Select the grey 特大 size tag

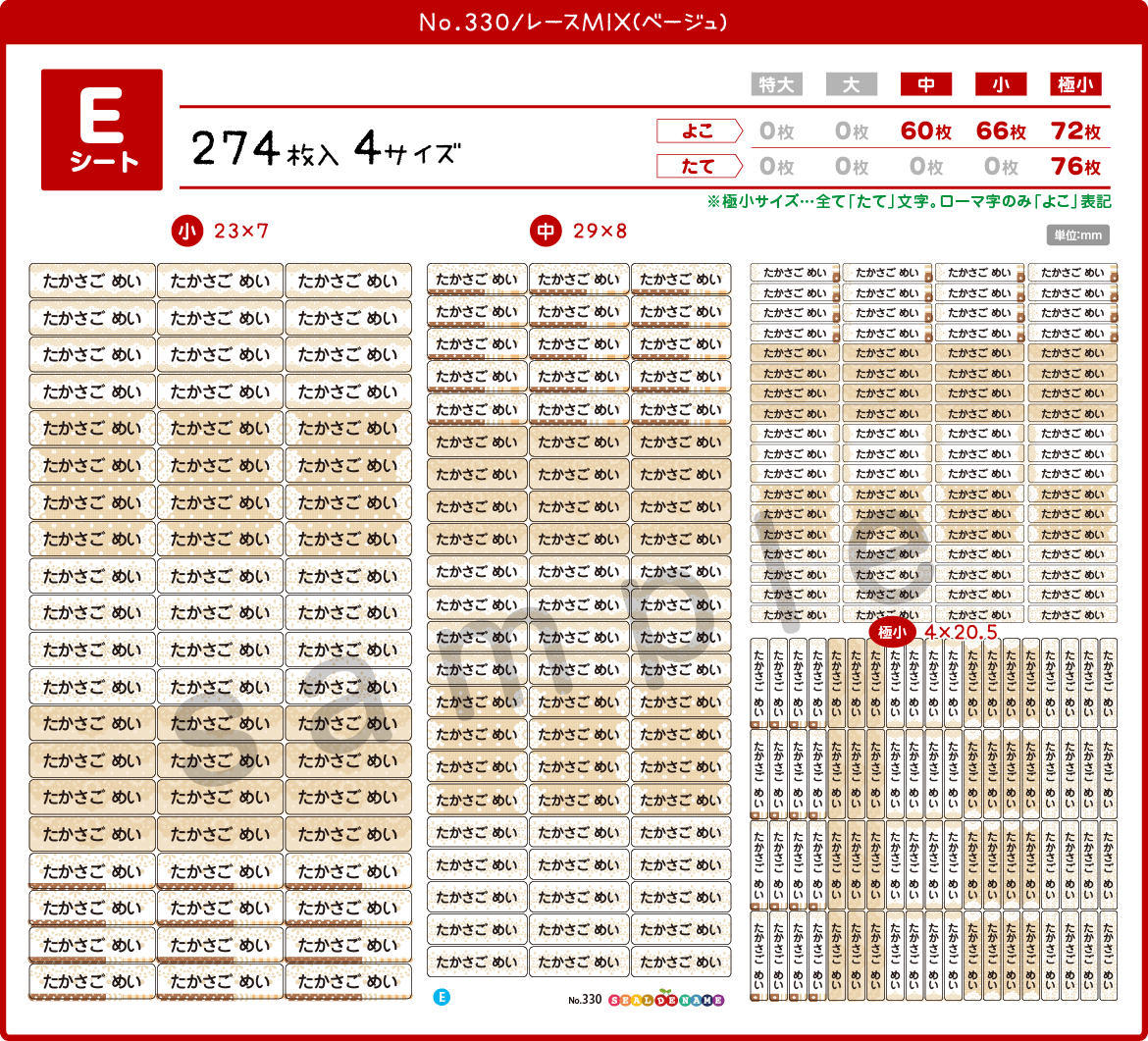click(x=777, y=84)
